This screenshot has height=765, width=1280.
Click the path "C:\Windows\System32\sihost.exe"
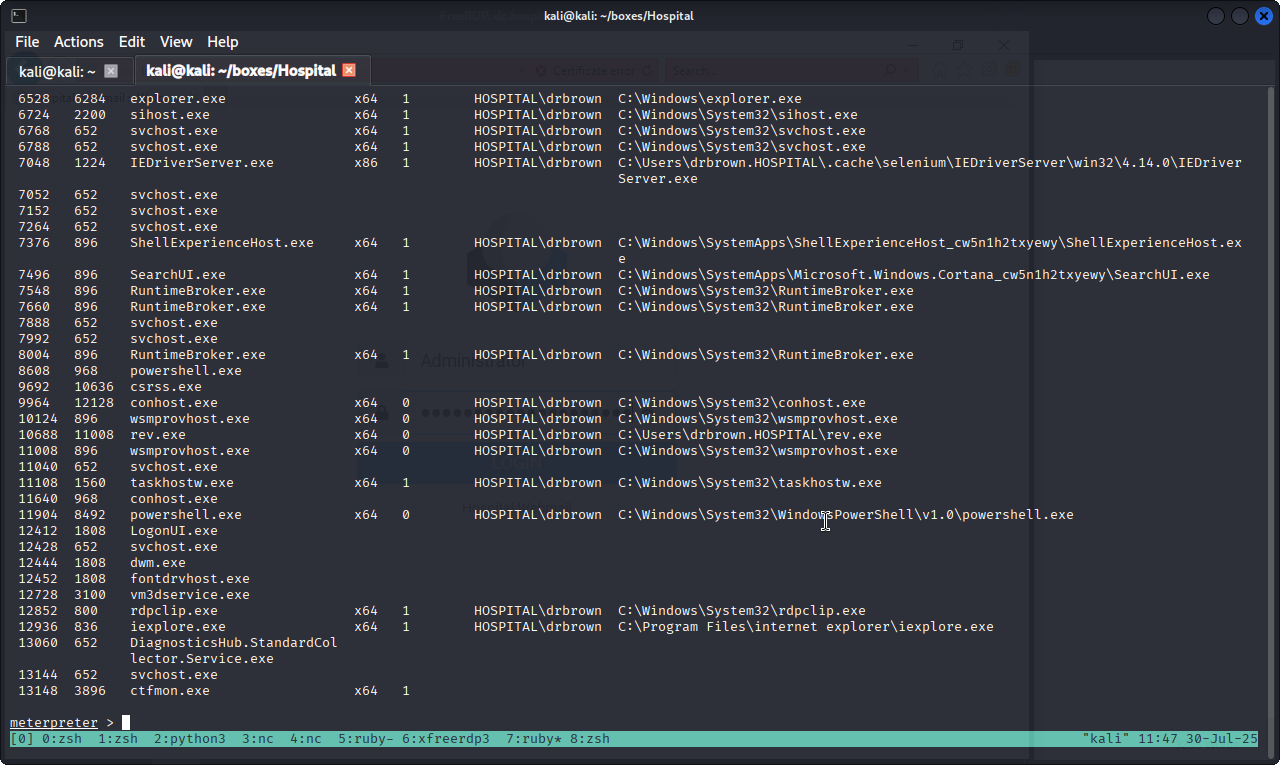click(x=738, y=115)
